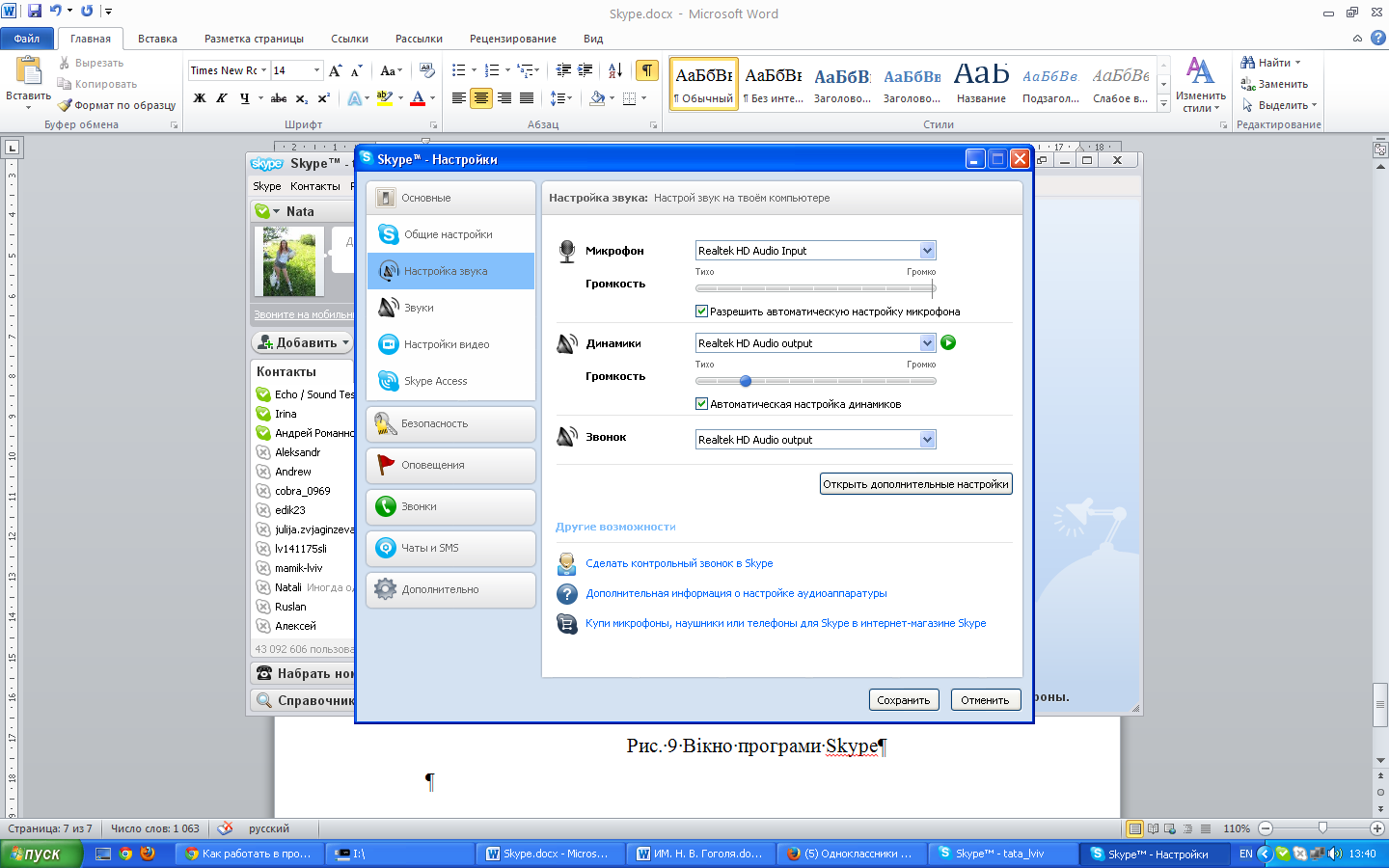Screen dimensions: 1389x868
Task: Play test sound for speakers in Skype
Action: pyautogui.click(x=948, y=342)
